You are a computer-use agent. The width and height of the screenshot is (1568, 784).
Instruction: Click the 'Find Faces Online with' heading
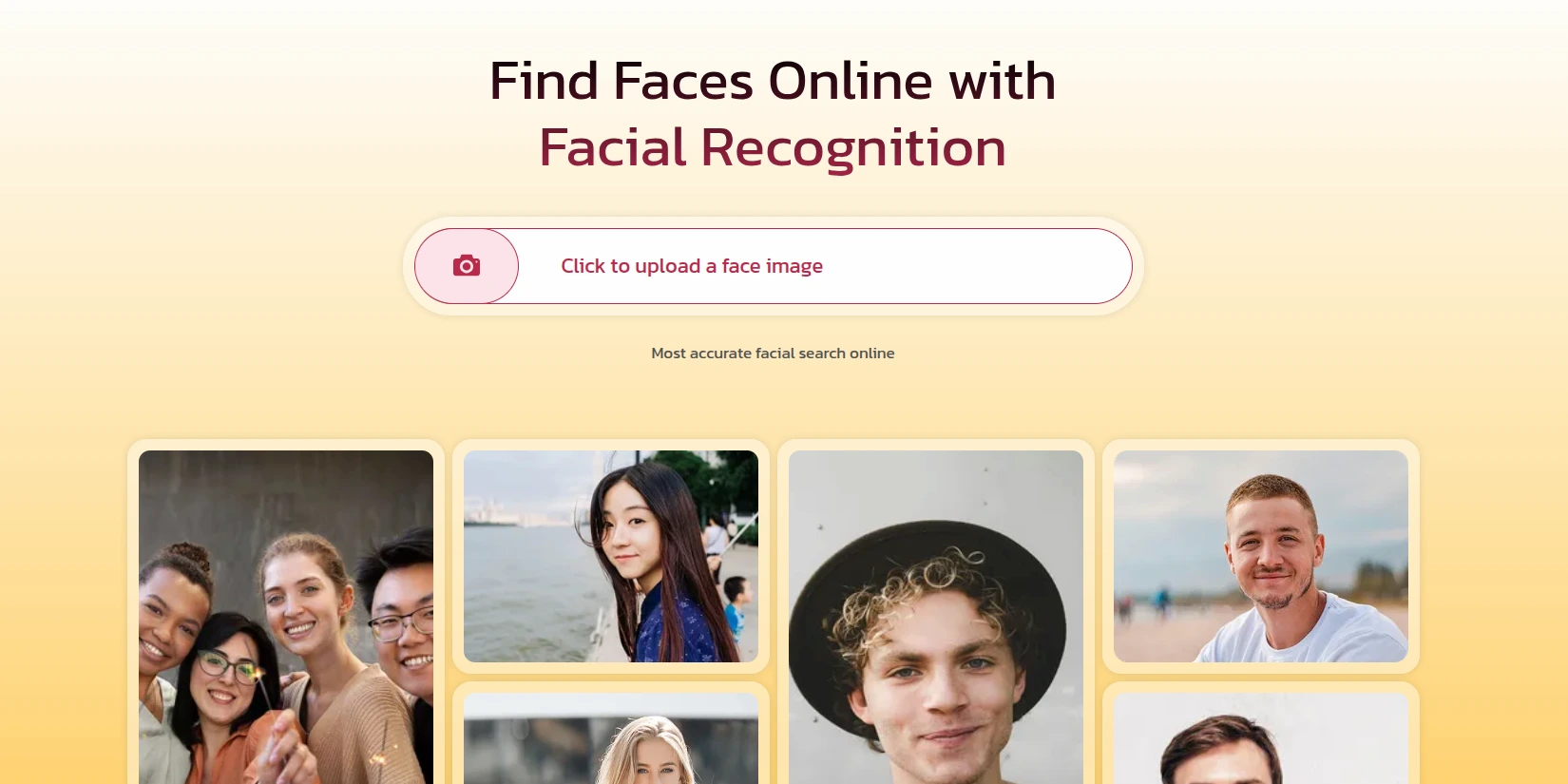[x=773, y=81]
